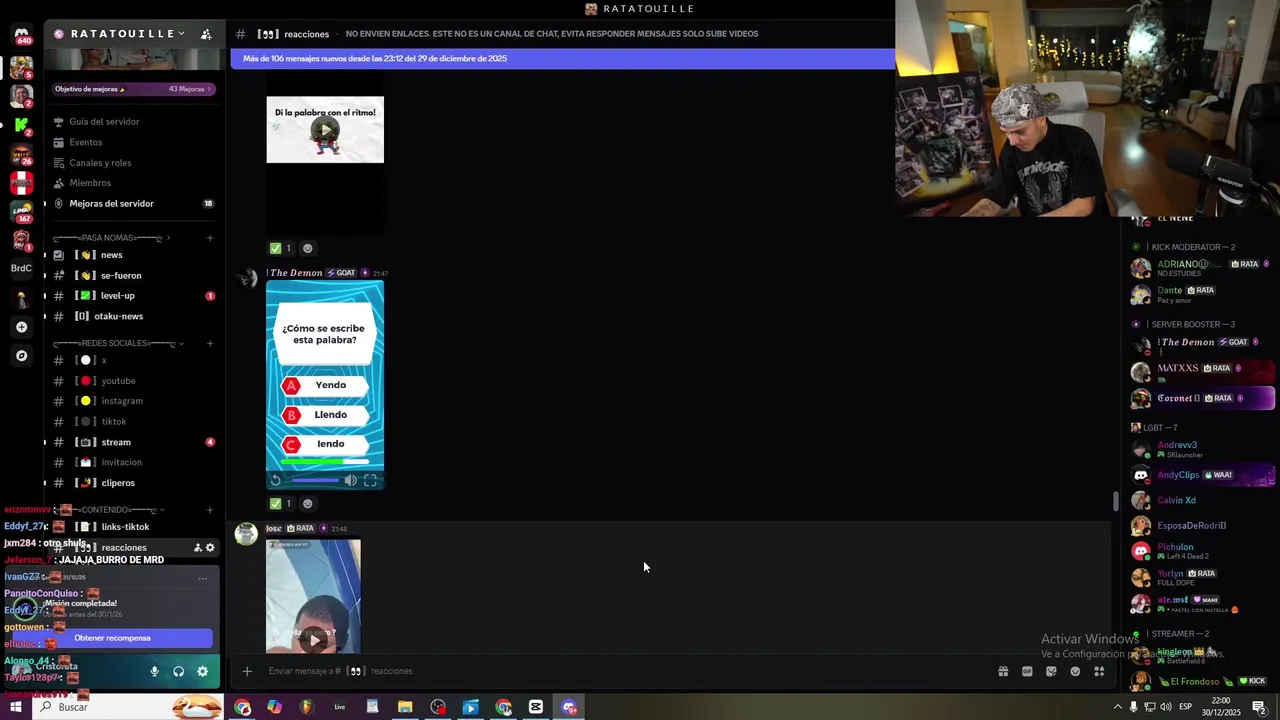Screen dimensions: 1280x720
Task: Add channel to CONTENIDO category
Action: pos(210,510)
